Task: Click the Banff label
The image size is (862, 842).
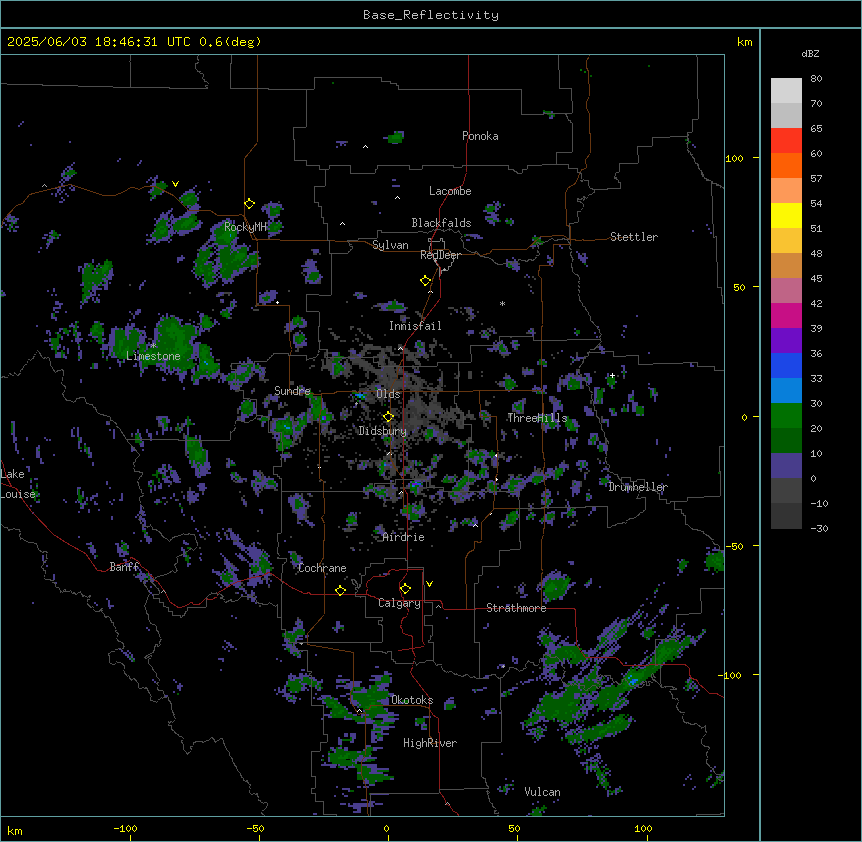Action: (x=124, y=567)
